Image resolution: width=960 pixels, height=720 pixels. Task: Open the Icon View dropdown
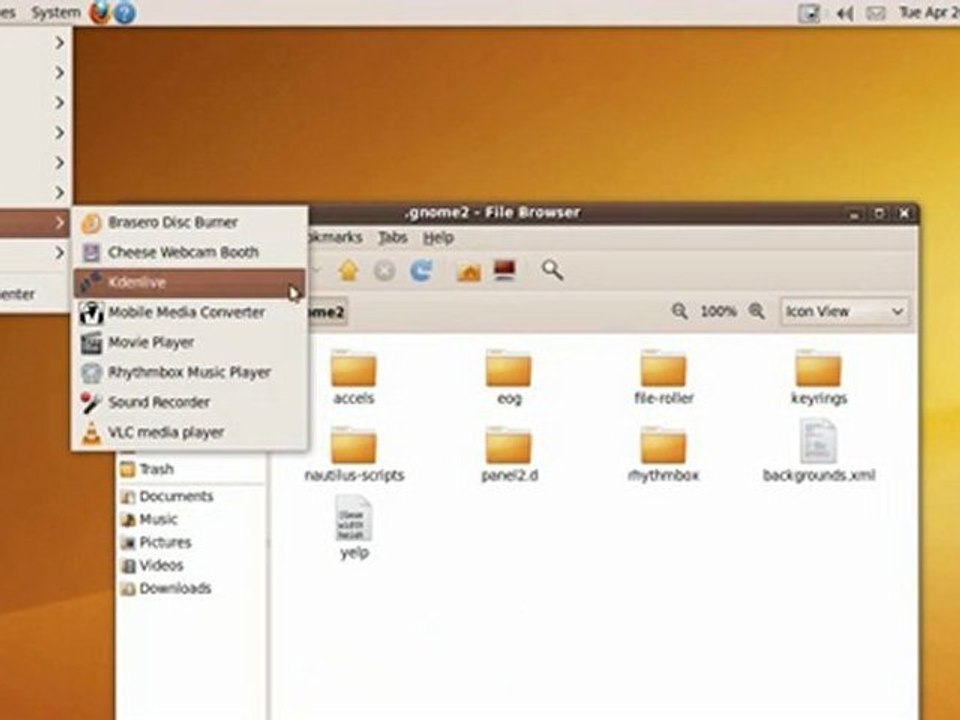(x=844, y=312)
